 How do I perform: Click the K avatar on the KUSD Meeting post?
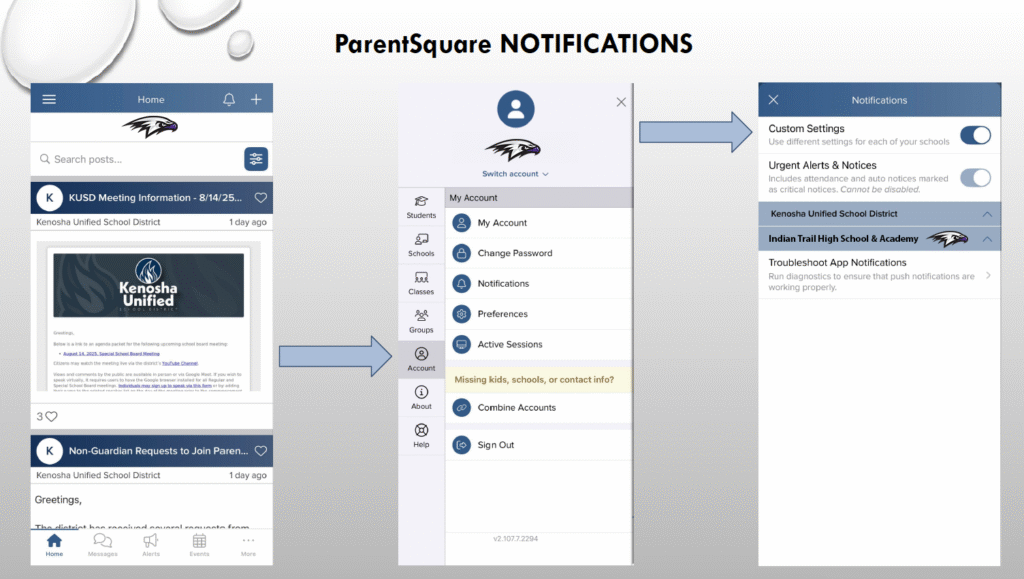tap(50, 198)
